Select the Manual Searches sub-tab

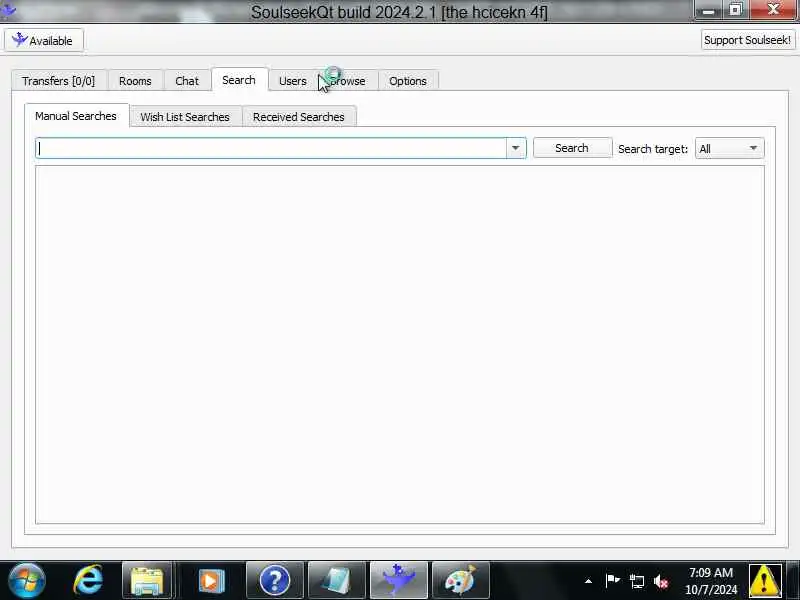coord(76,116)
